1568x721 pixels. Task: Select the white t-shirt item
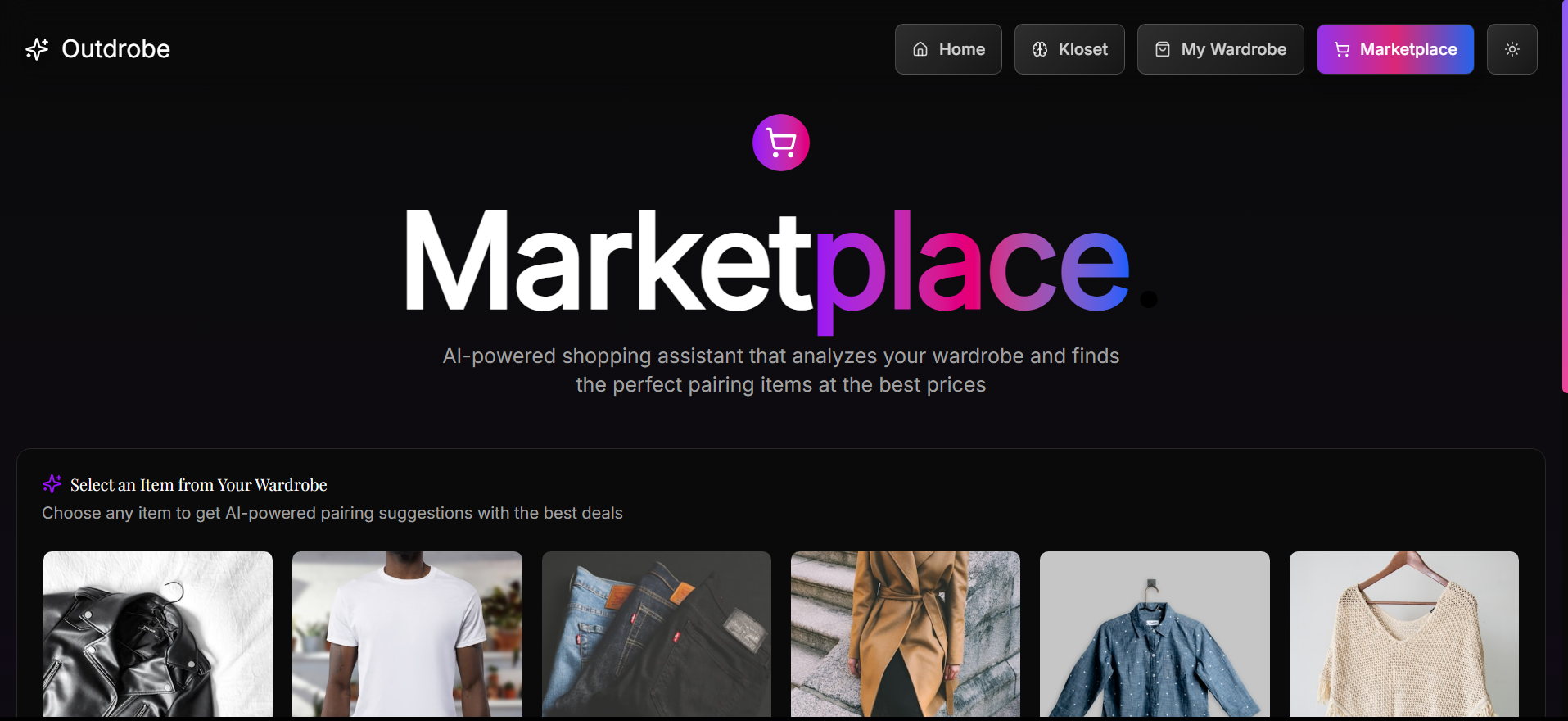click(407, 634)
